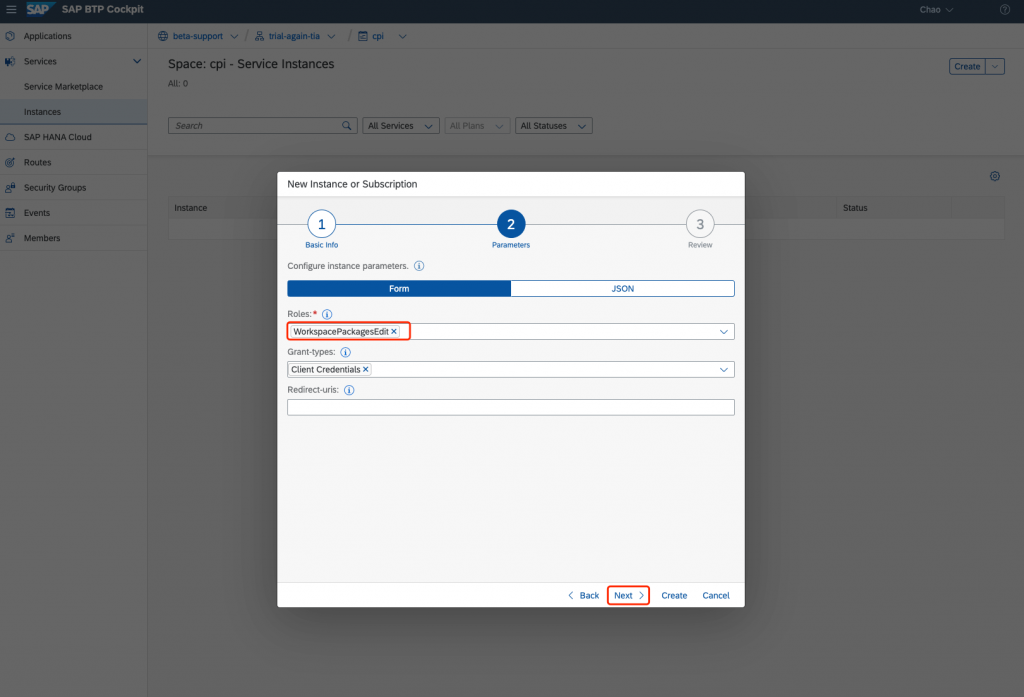Image resolution: width=1024 pixels, height=697 pixels.
Task: Click the SAP HANA Cloud icon
Action: tap(10, 137)
